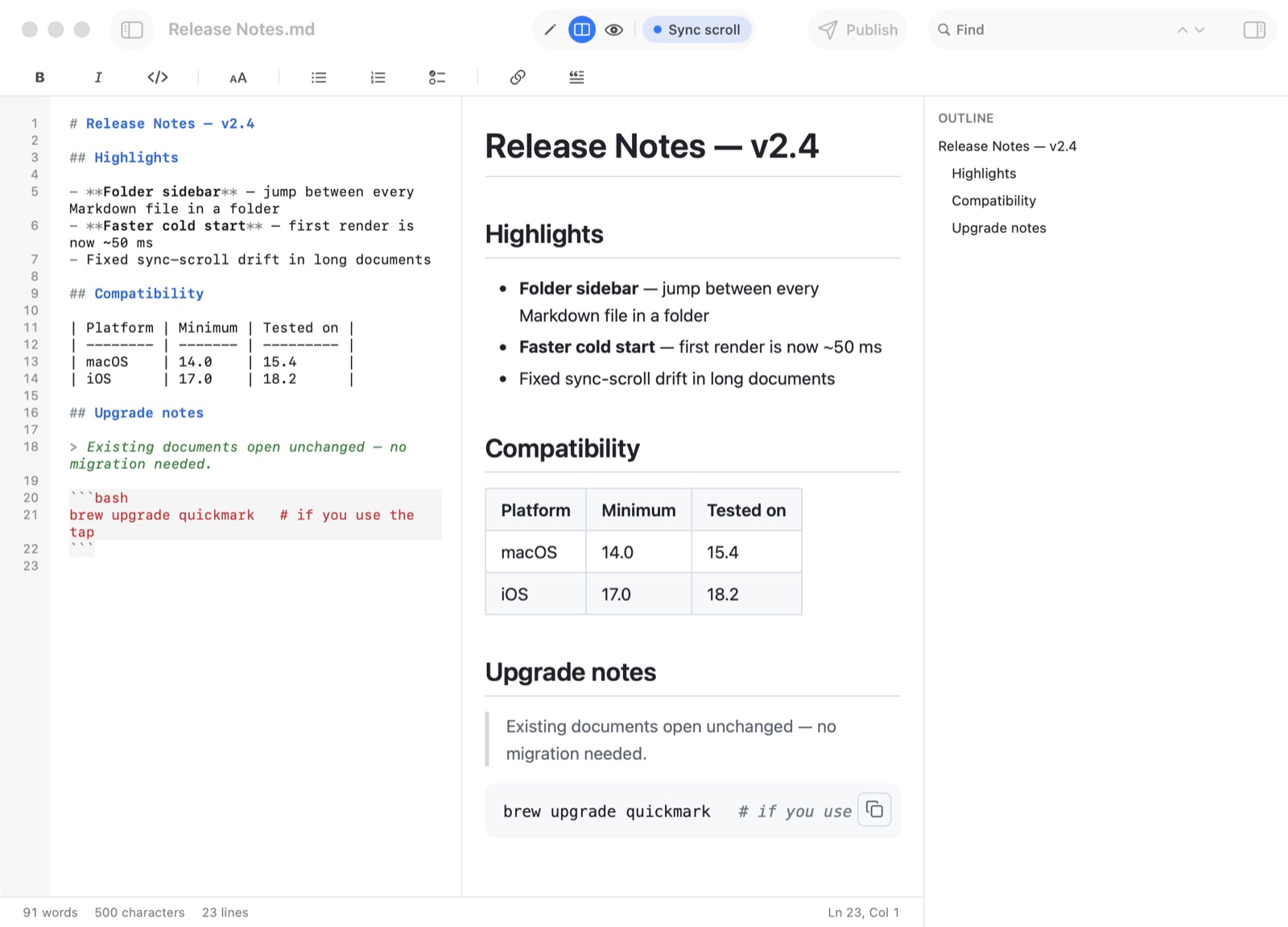This screenshot has height=927, width=1288.
Task: Click line number 16 in the gutter
Action: tap(31, 413)
